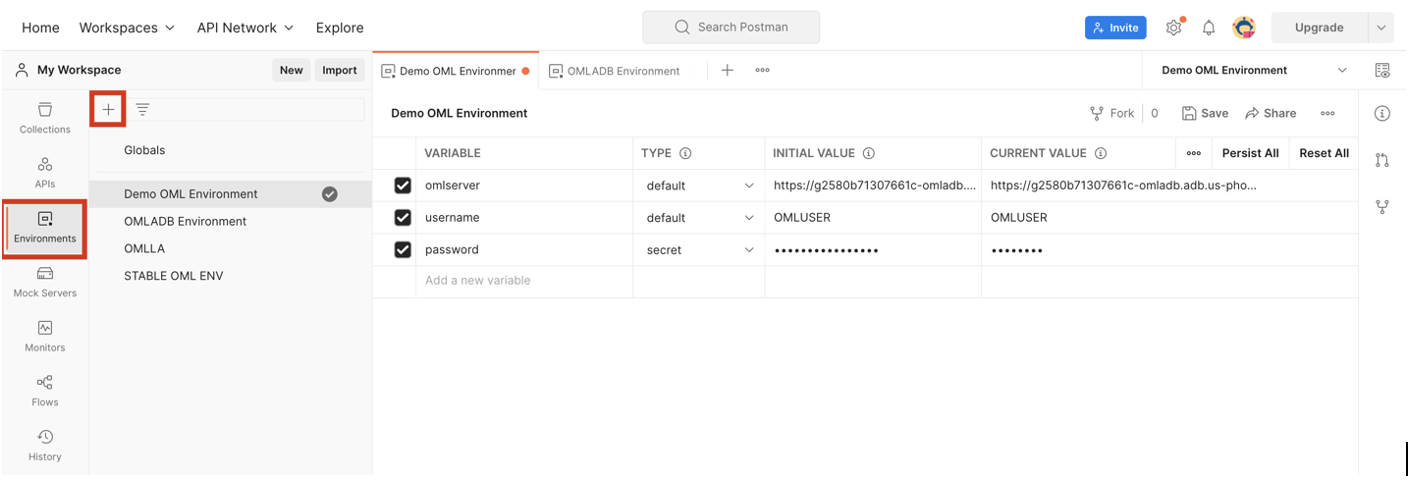The width and height of the screenshot is (1420, 480).
Task: Click the Search Postman field
Action: tap(731, 27)
